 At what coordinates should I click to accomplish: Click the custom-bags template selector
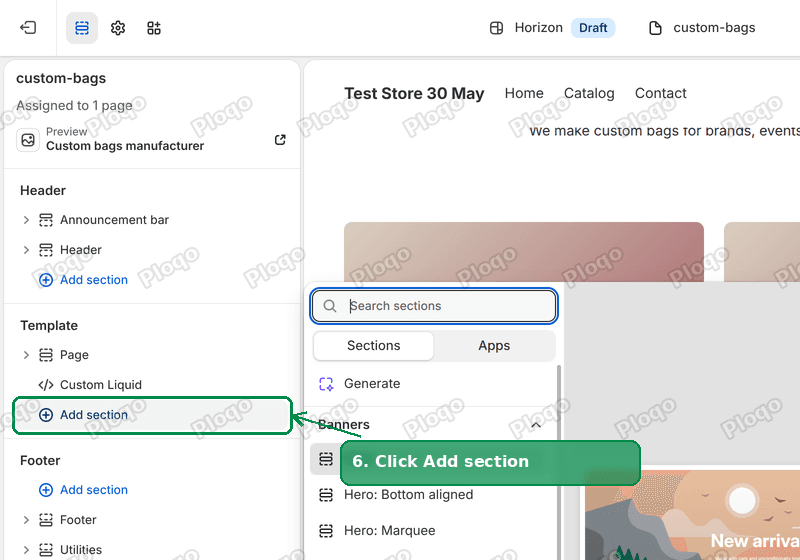[714, 28]
